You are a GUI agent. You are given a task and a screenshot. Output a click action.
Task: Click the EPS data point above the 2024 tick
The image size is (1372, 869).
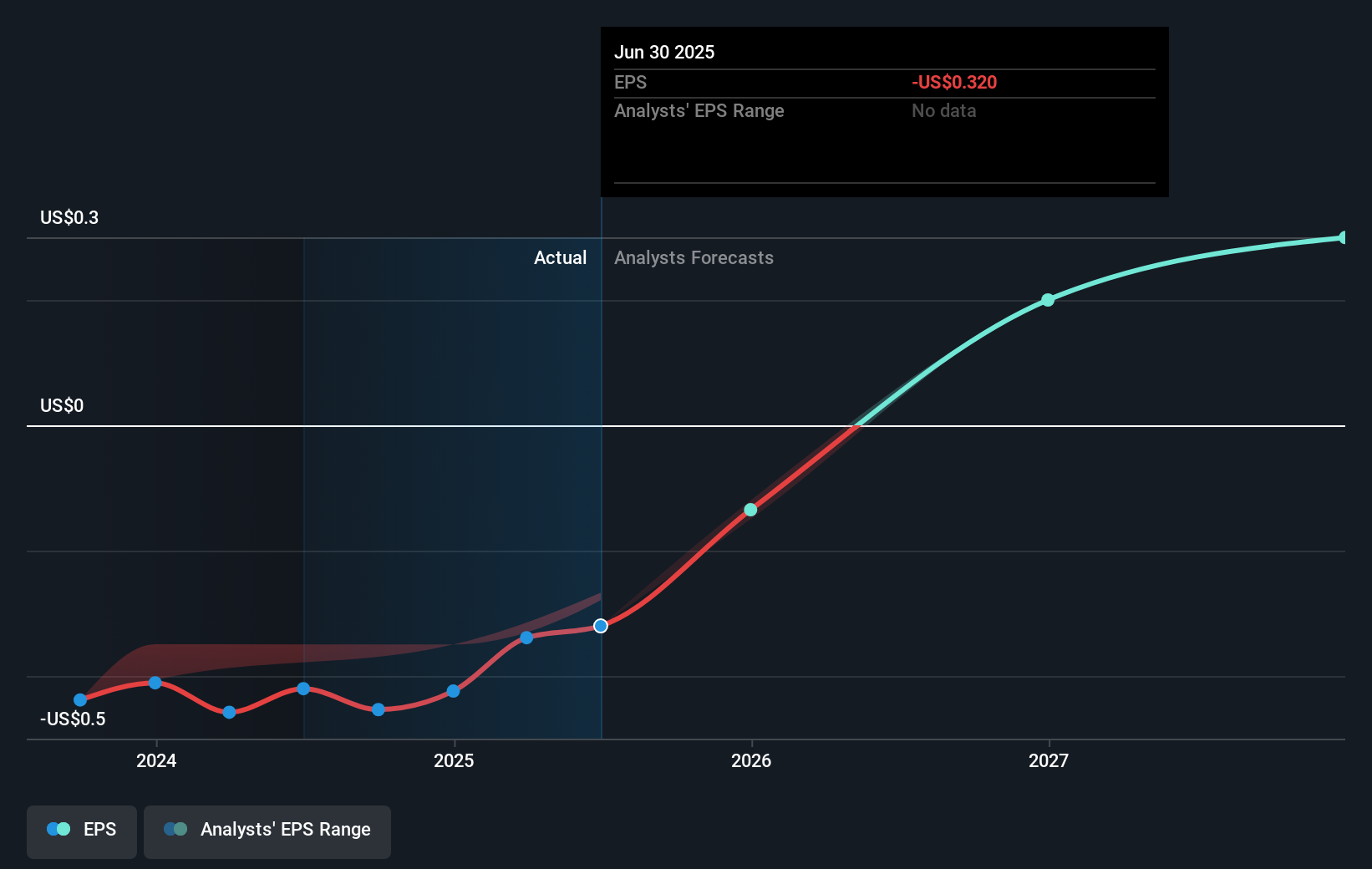pos(155,683)
